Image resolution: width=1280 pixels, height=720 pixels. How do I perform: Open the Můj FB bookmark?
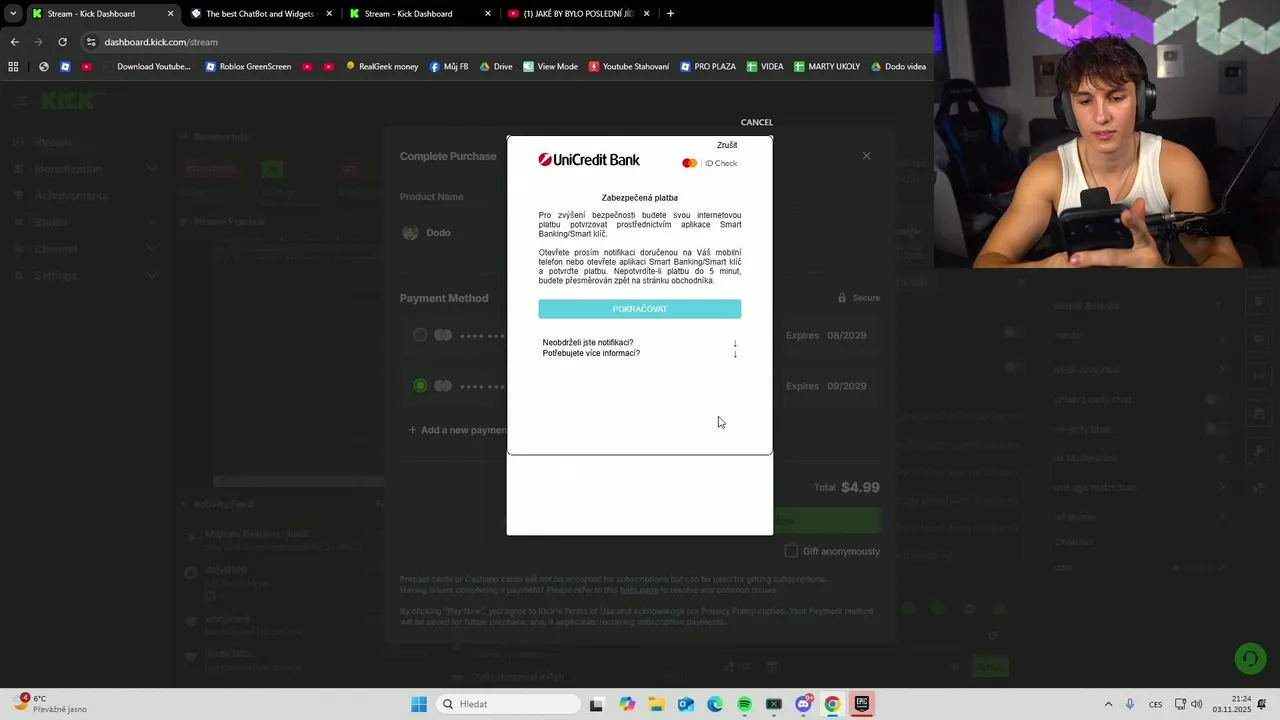pyautogui.click(x=449, y=67)
